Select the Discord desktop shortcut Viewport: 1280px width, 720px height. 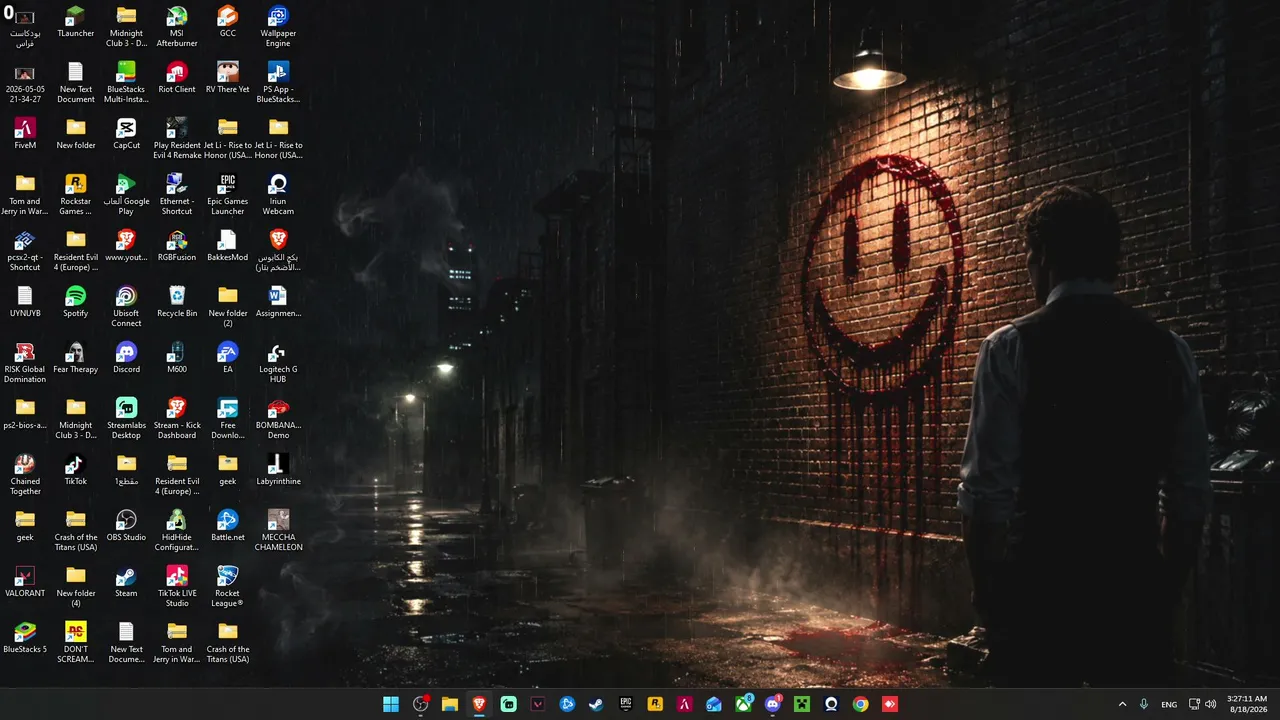(126, 358)
